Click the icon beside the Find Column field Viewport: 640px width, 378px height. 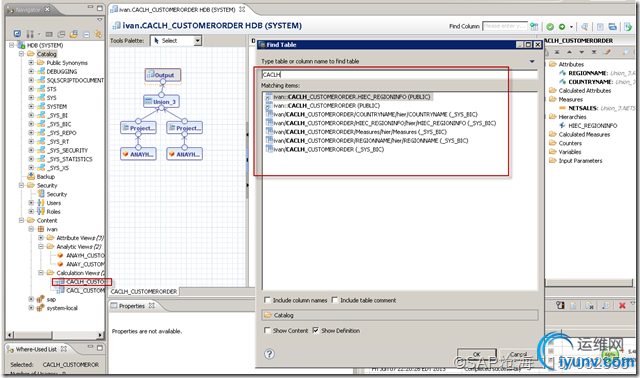534,27
